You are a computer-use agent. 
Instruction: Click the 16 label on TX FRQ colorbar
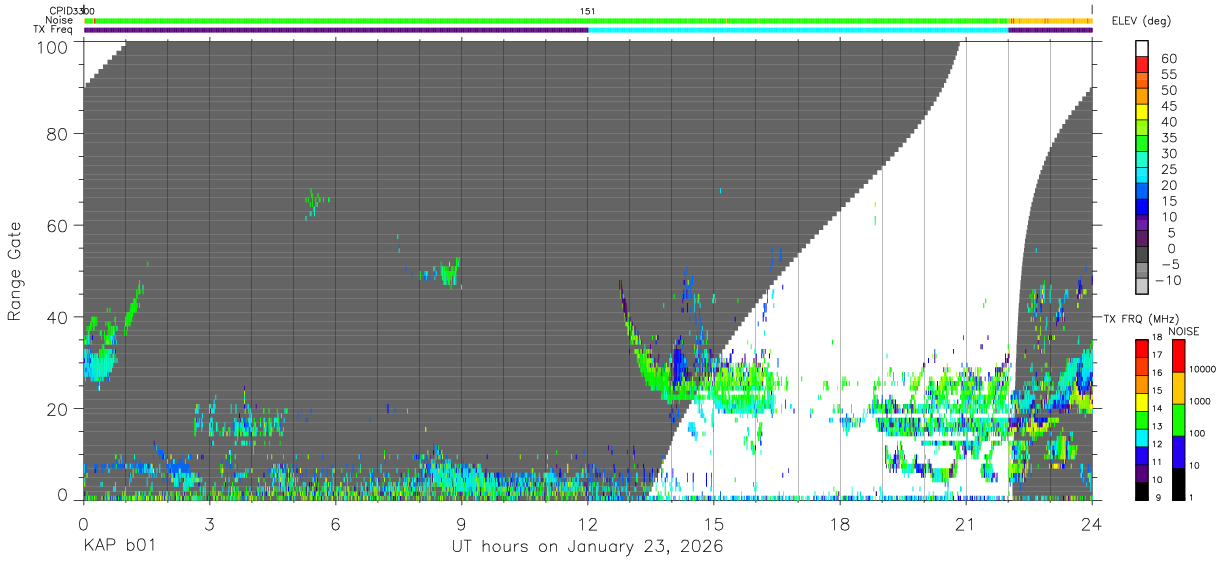click(1157, 372)
